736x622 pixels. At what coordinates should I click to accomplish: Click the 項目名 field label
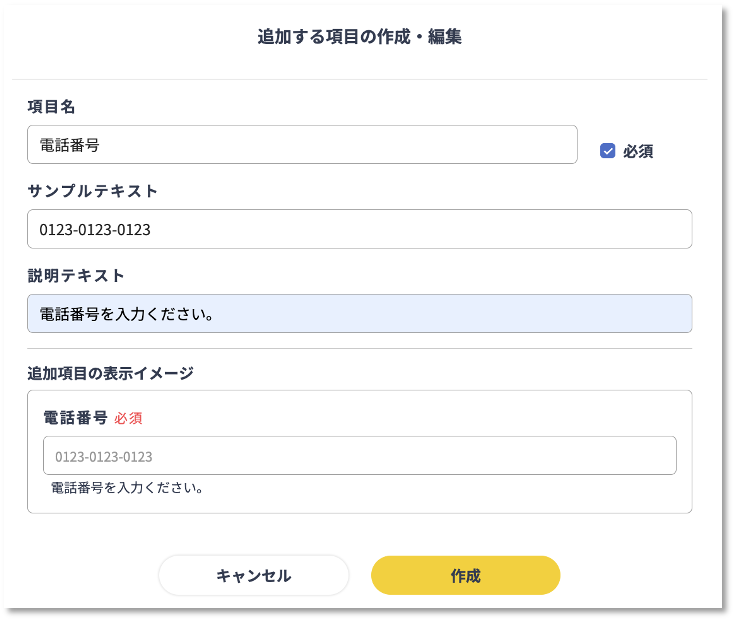(x=51, y=106)
